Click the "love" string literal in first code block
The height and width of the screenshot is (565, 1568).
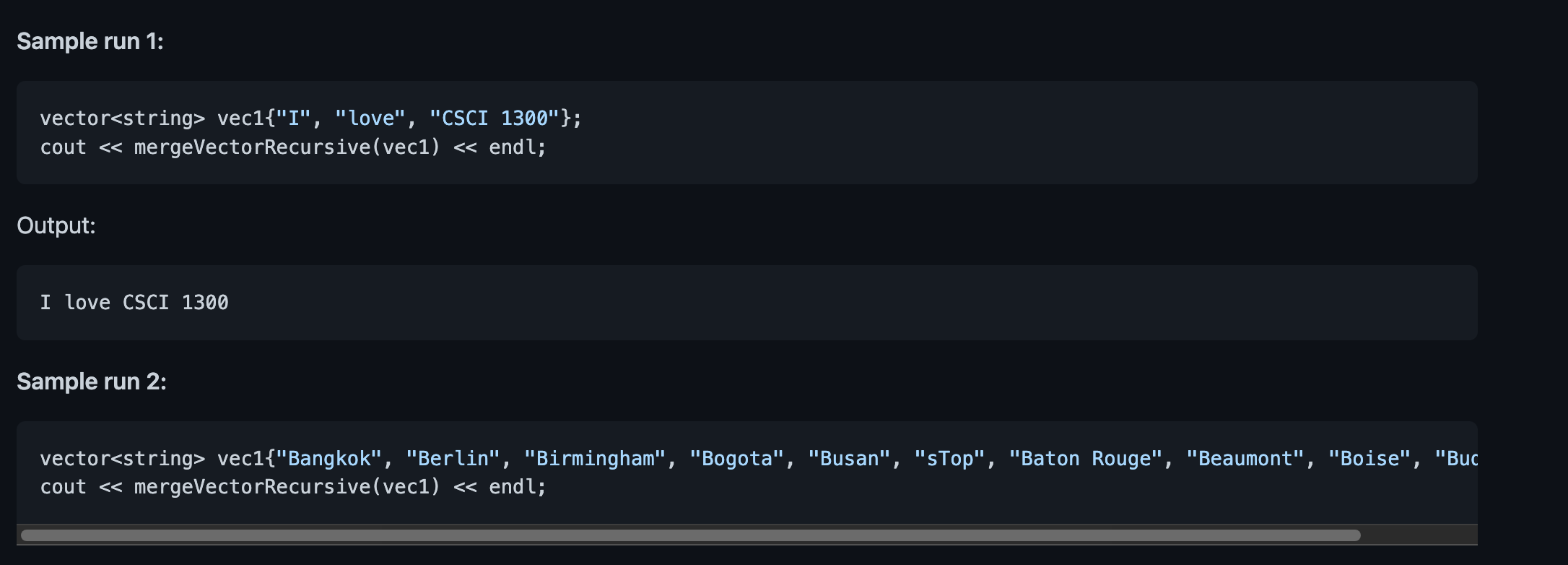pos(370,118)
